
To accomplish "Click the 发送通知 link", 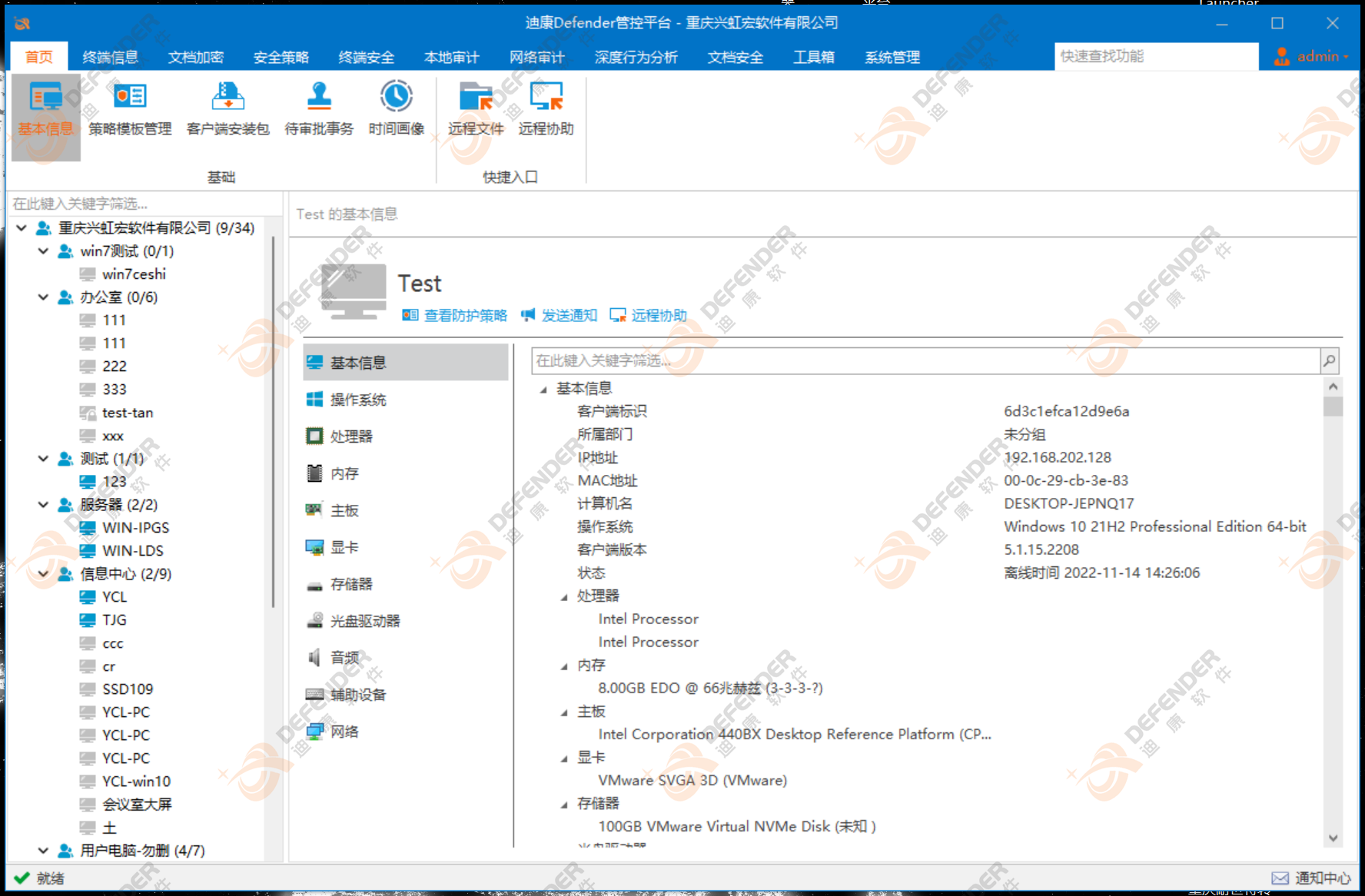I will pos(569,315).
